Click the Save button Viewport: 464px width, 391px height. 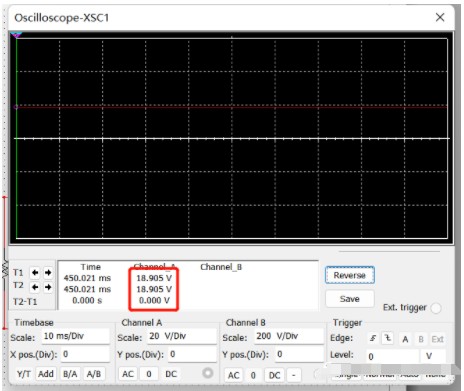pyautogui.click(x=350, y=299)
